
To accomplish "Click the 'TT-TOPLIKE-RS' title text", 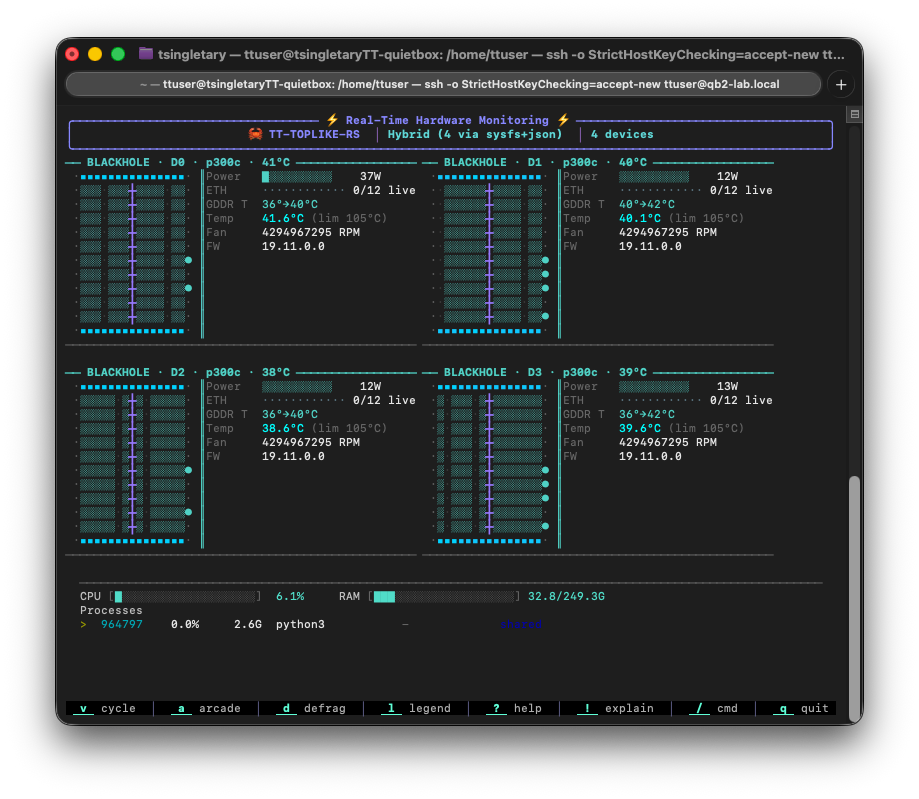I will coord(314,134).
